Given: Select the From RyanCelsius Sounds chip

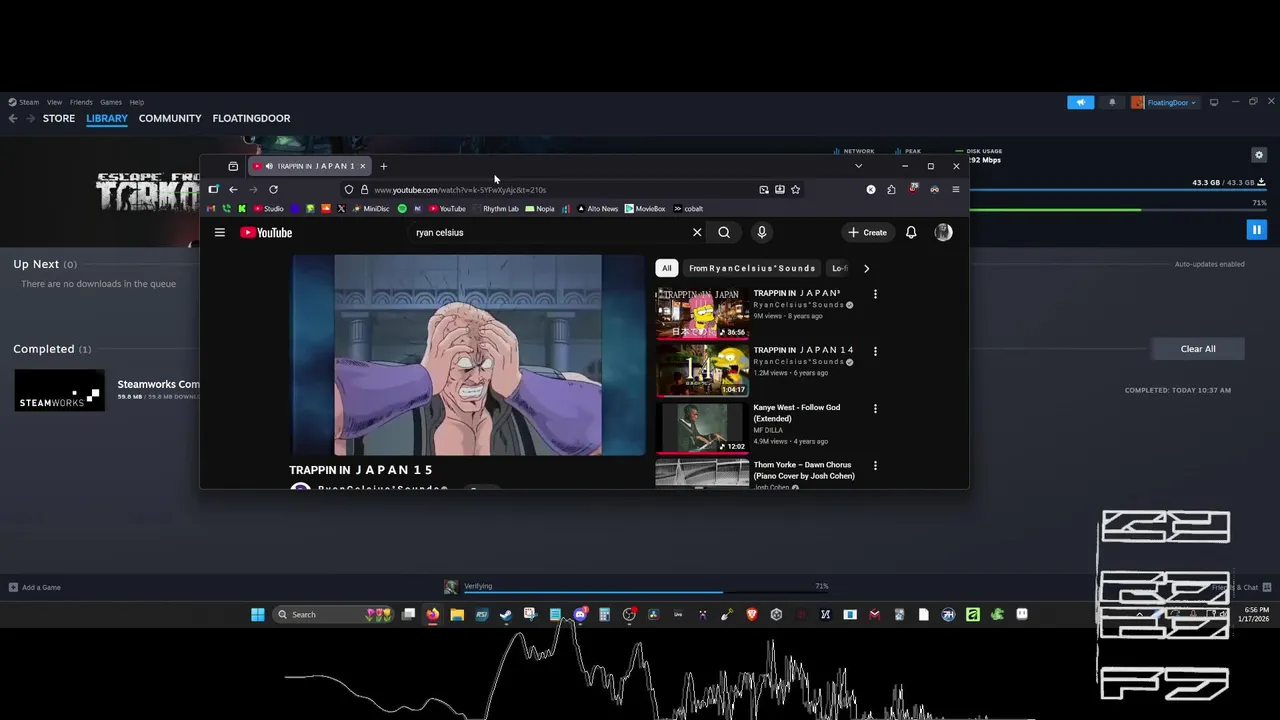Looking at the screenshot, I should pyautogui.click(x=752, y=268).
